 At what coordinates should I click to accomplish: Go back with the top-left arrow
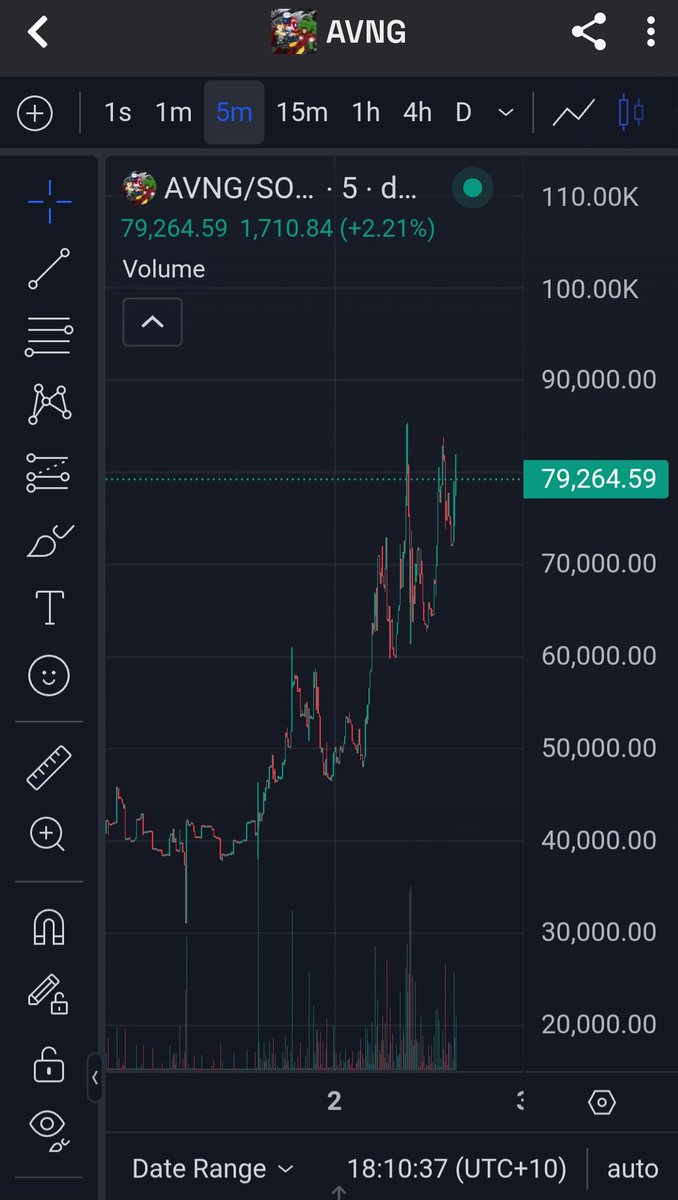[x=37, y=32]
